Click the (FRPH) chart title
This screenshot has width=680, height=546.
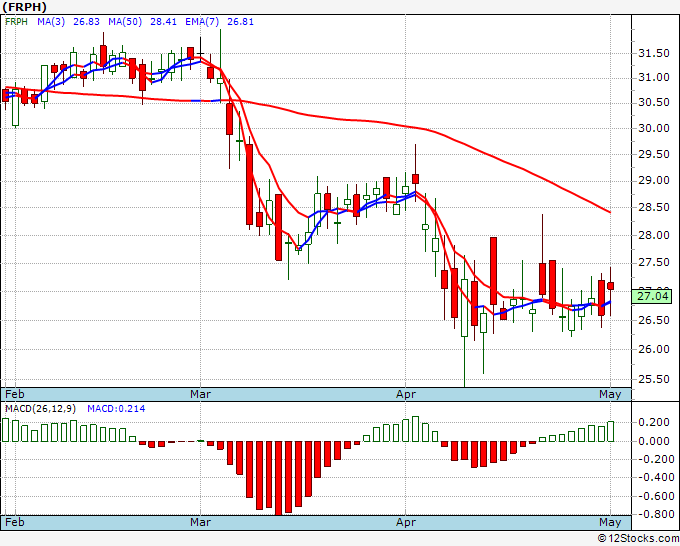25,7
